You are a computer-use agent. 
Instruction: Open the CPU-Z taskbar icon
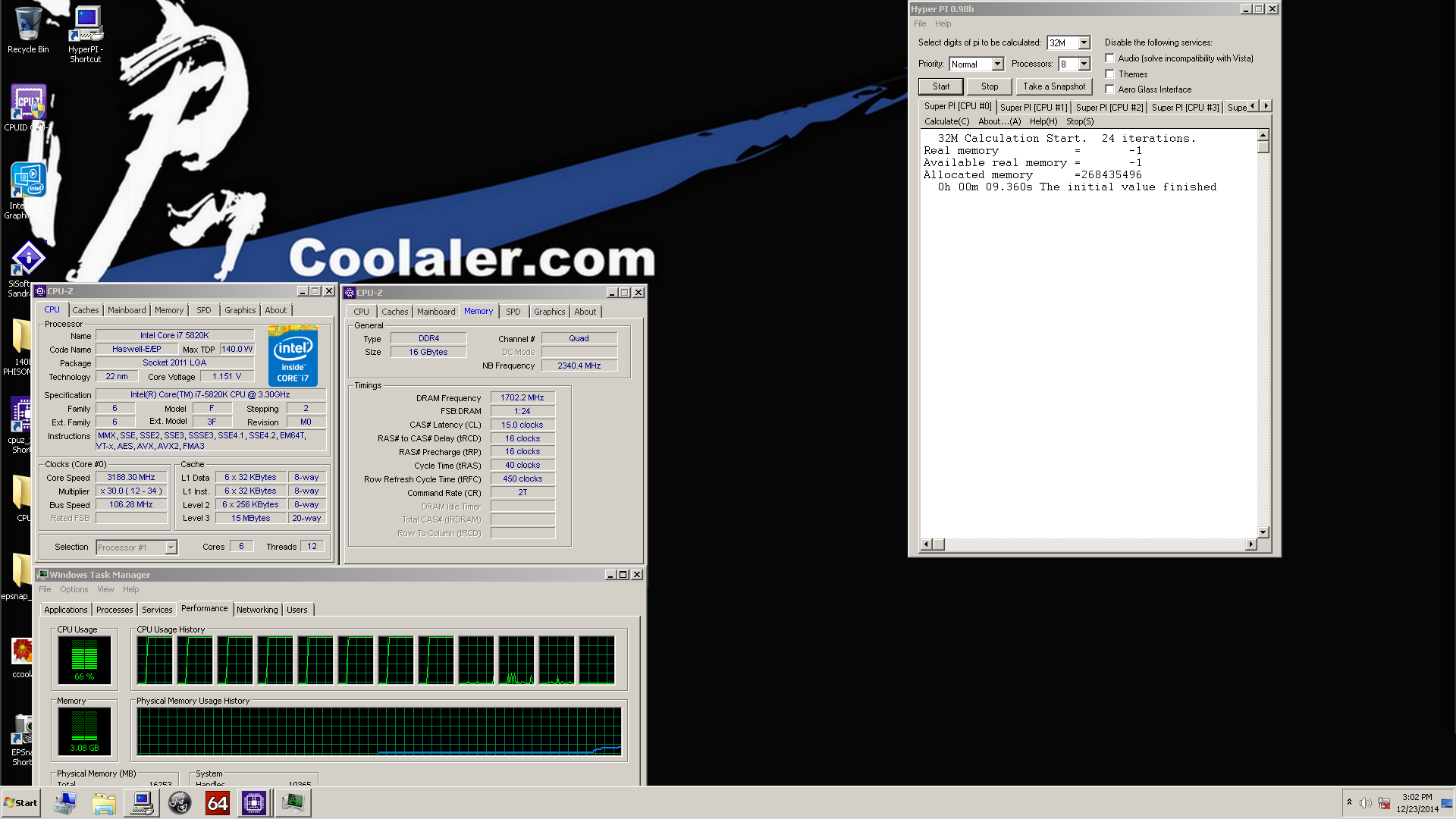(x=254, y=803)
